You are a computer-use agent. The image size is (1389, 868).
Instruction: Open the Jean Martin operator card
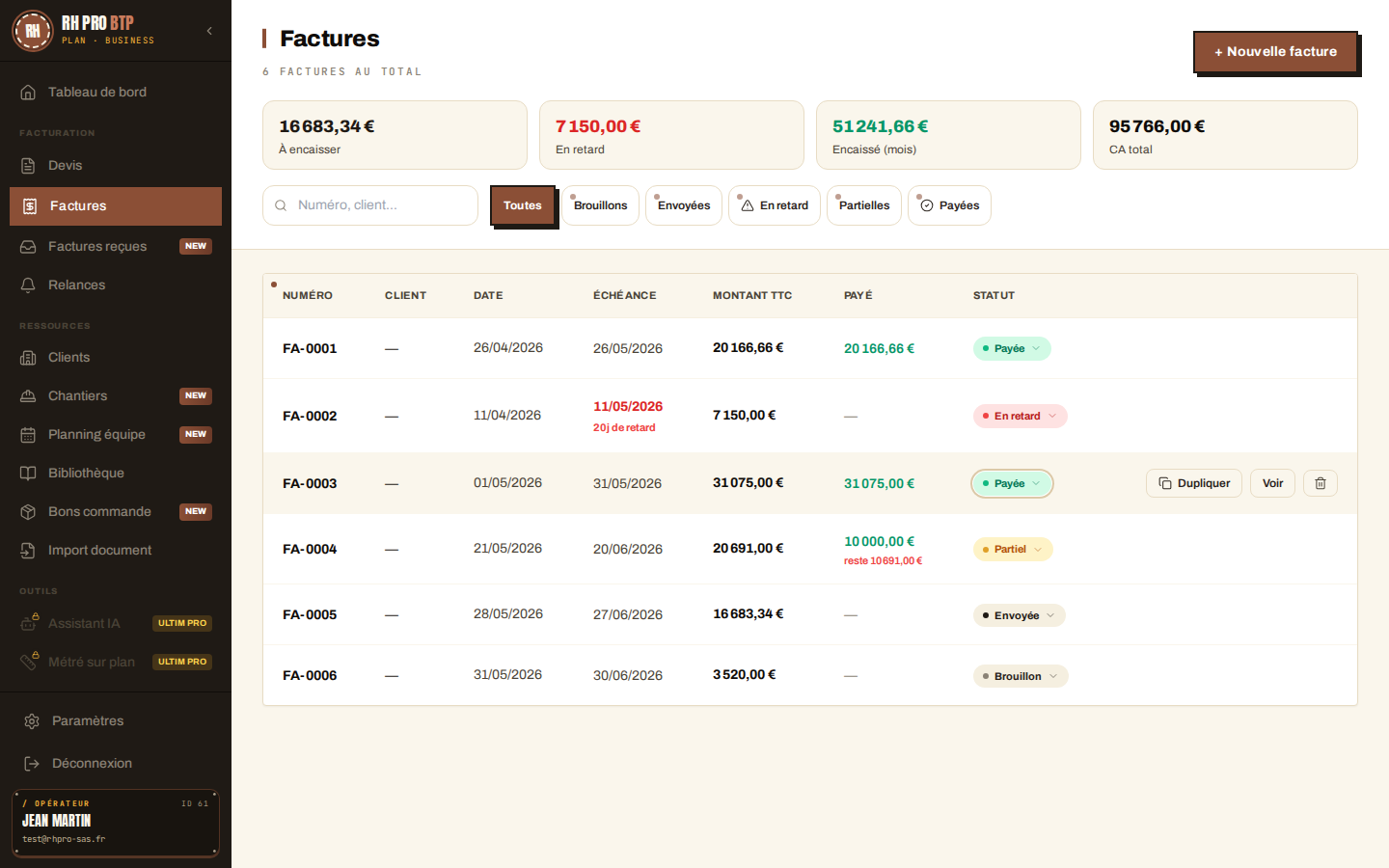[116, 824]
